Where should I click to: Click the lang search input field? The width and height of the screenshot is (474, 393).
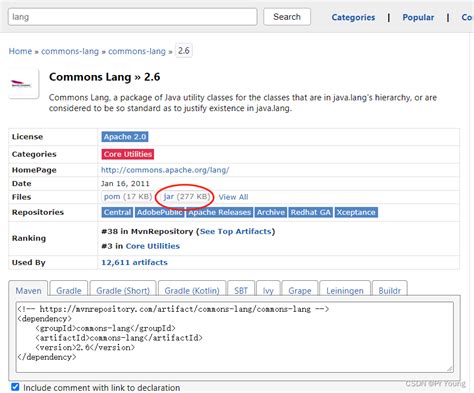(x=133, y=17)
